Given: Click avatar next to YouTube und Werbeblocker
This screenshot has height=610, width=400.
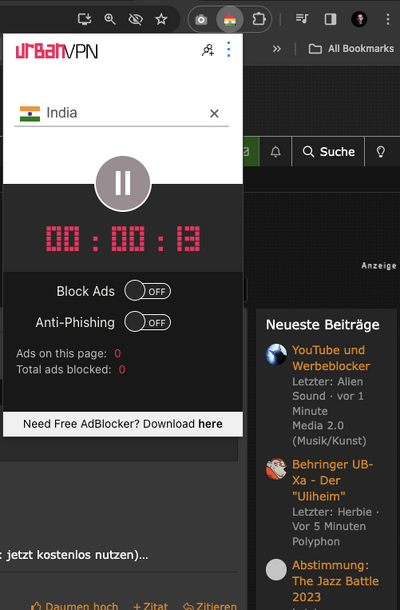Looking at the screenshot, I should 276,354.
